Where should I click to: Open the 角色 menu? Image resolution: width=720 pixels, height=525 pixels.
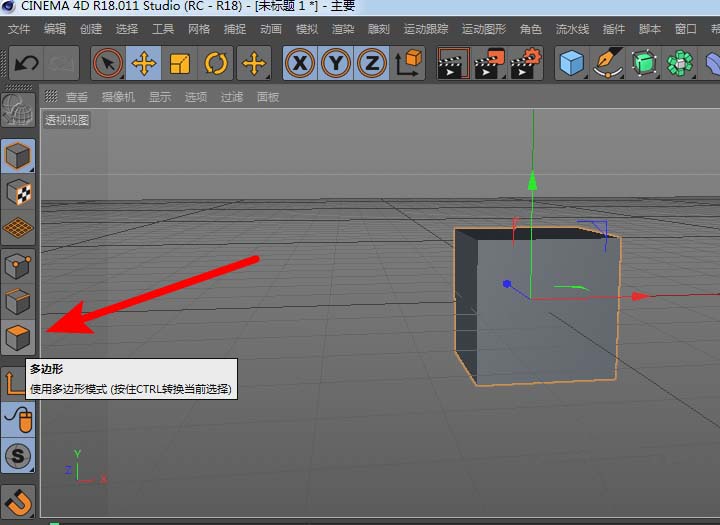click(530, 29)
